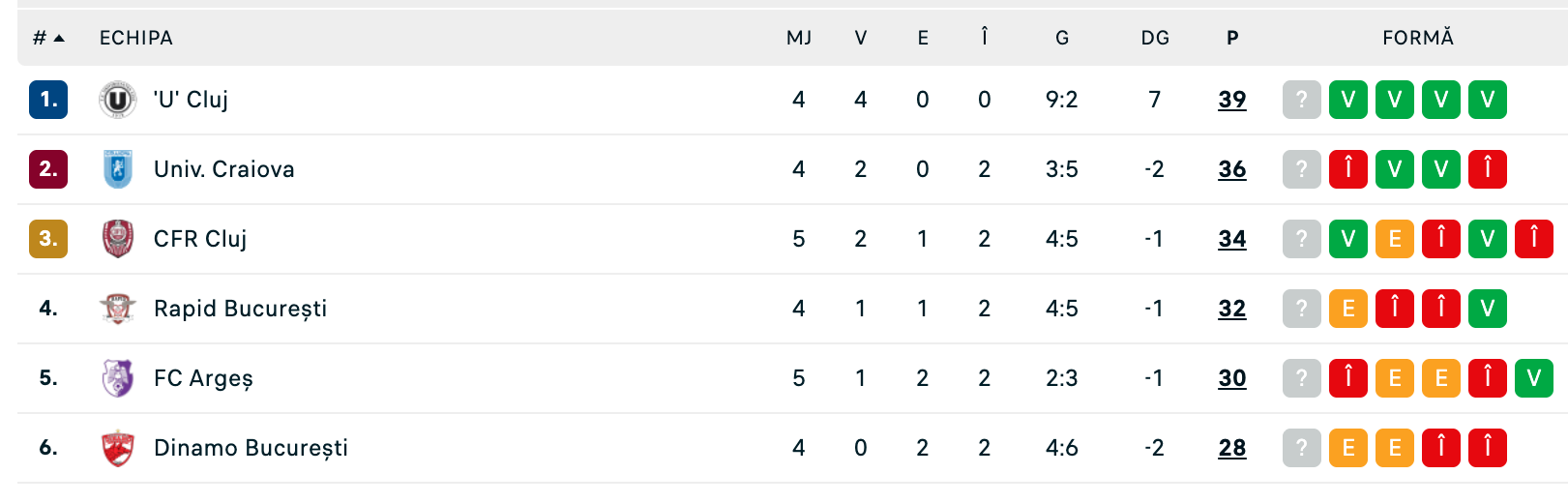1568x504 pixels.
Task: Click Univ. Craiova's first red Î loss badge
Action: [1347, 169]
